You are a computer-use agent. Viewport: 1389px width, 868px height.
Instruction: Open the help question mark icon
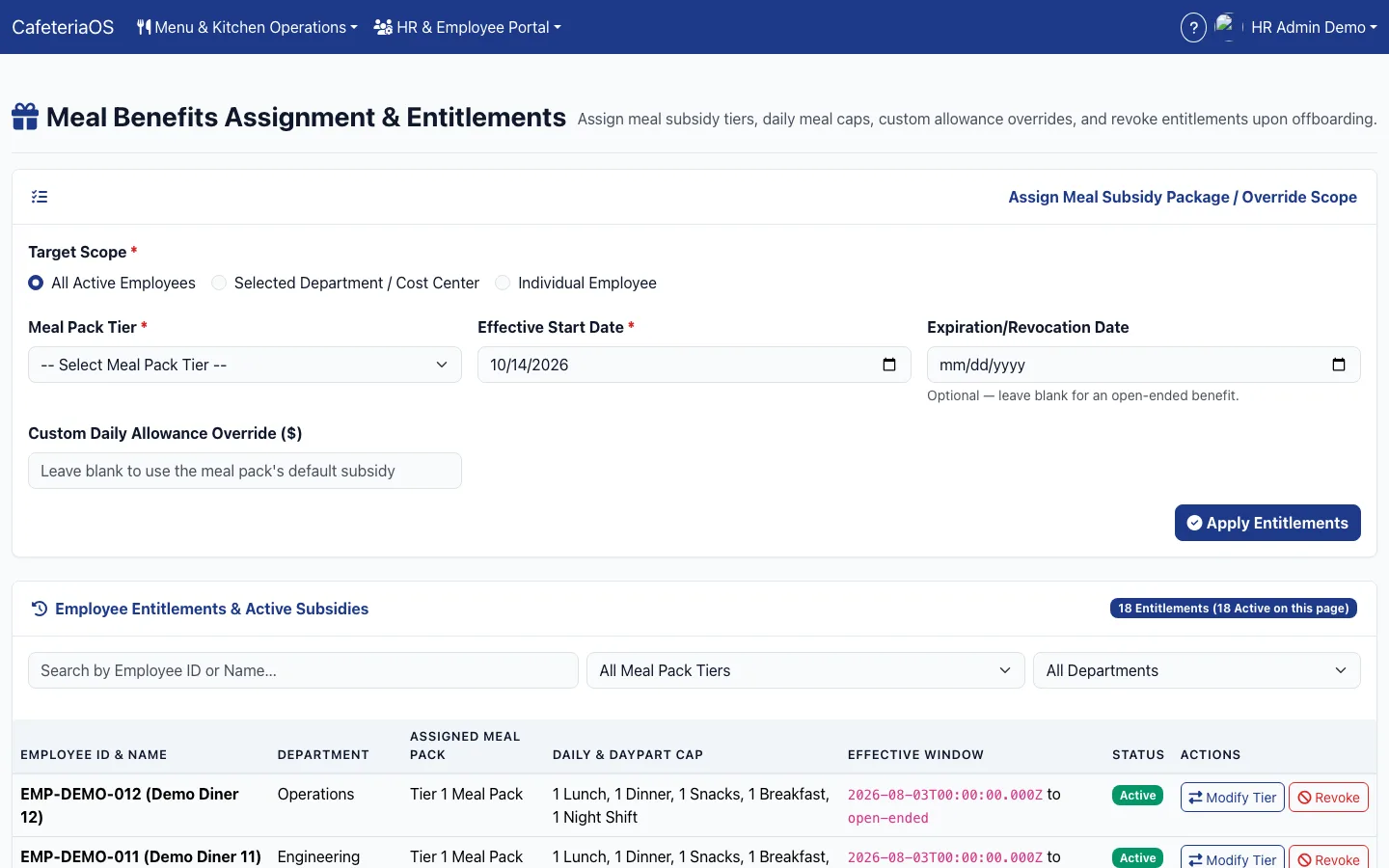coord(1193,27)
